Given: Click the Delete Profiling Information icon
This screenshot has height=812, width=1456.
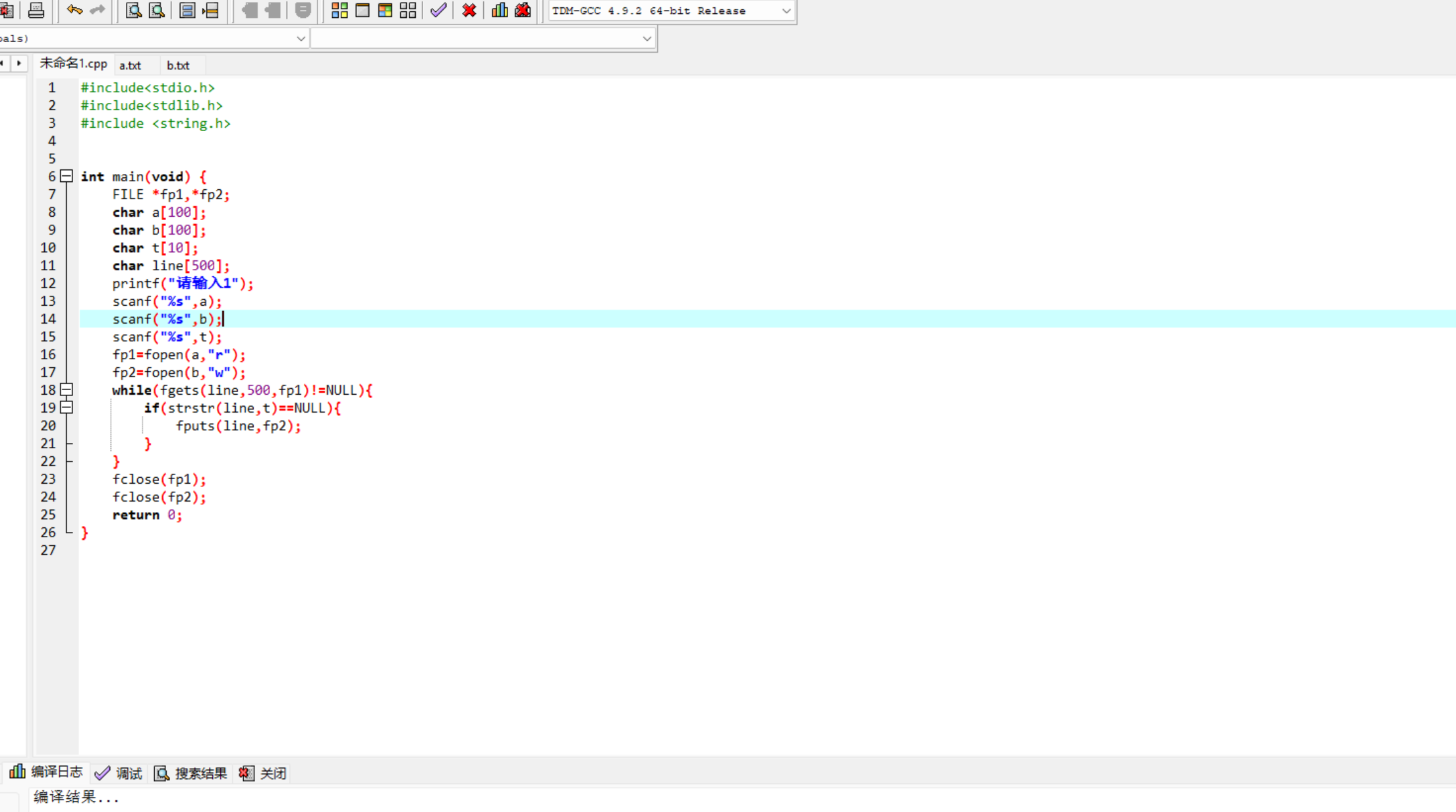Looking at the screenshot, I should 523,10.
